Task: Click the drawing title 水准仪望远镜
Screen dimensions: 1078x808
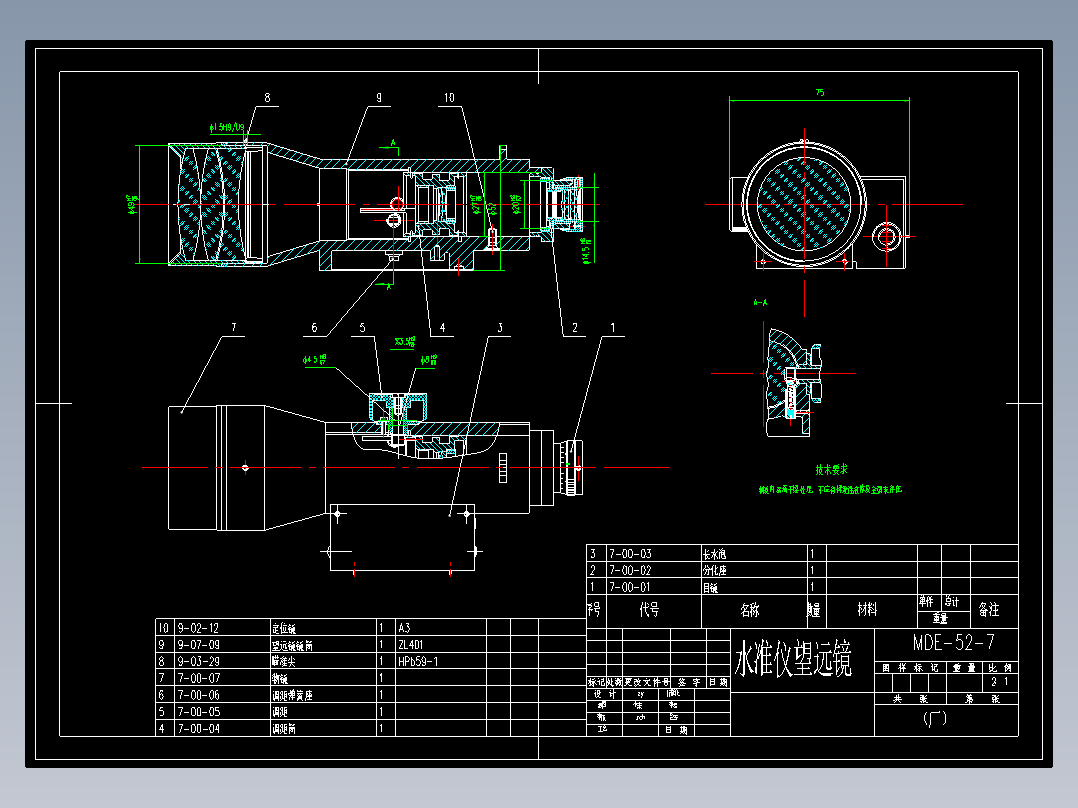Action: tap(793, 659)
